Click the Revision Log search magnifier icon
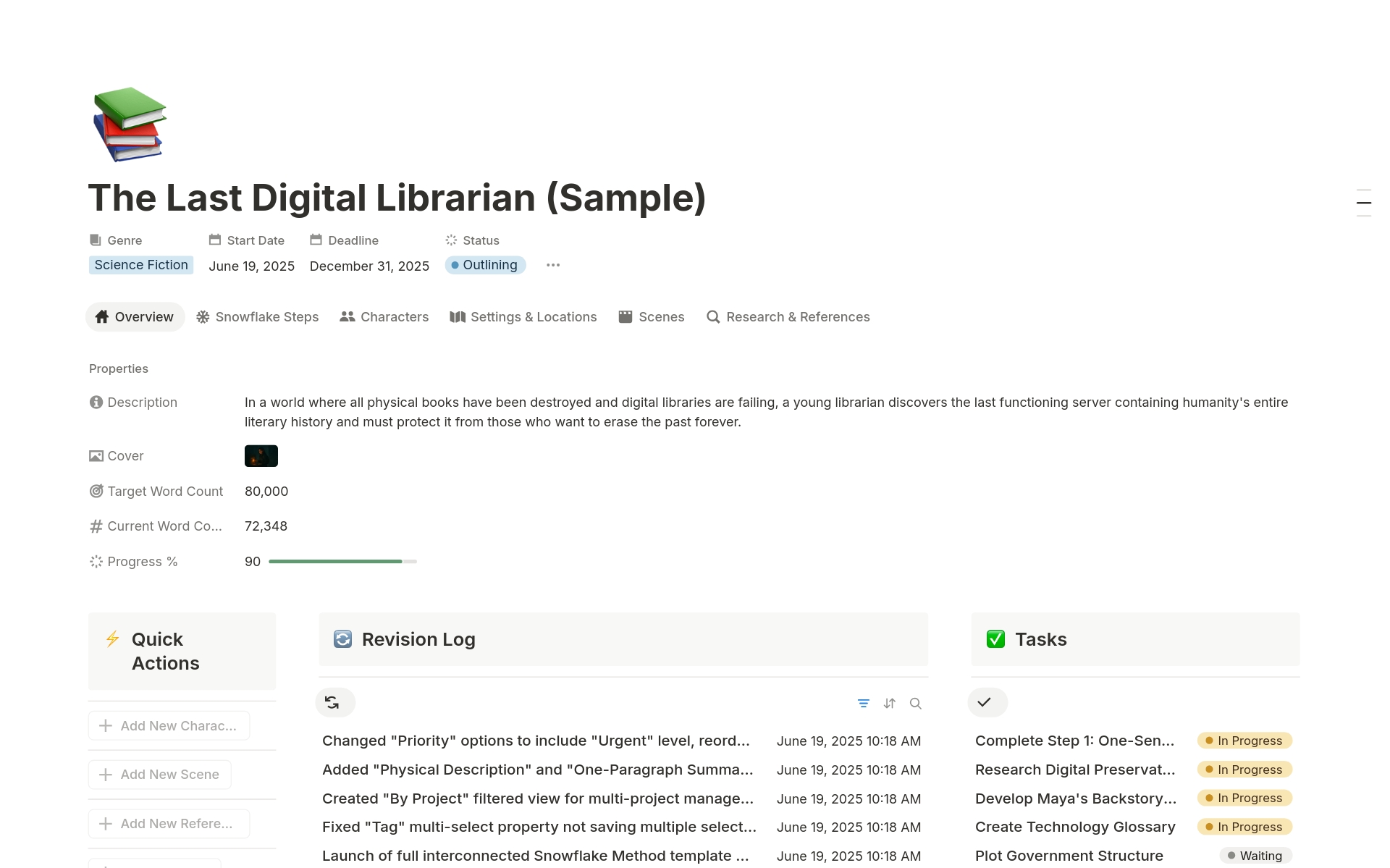The width and height of the screenshot is (1390, 868). [915, 703]
